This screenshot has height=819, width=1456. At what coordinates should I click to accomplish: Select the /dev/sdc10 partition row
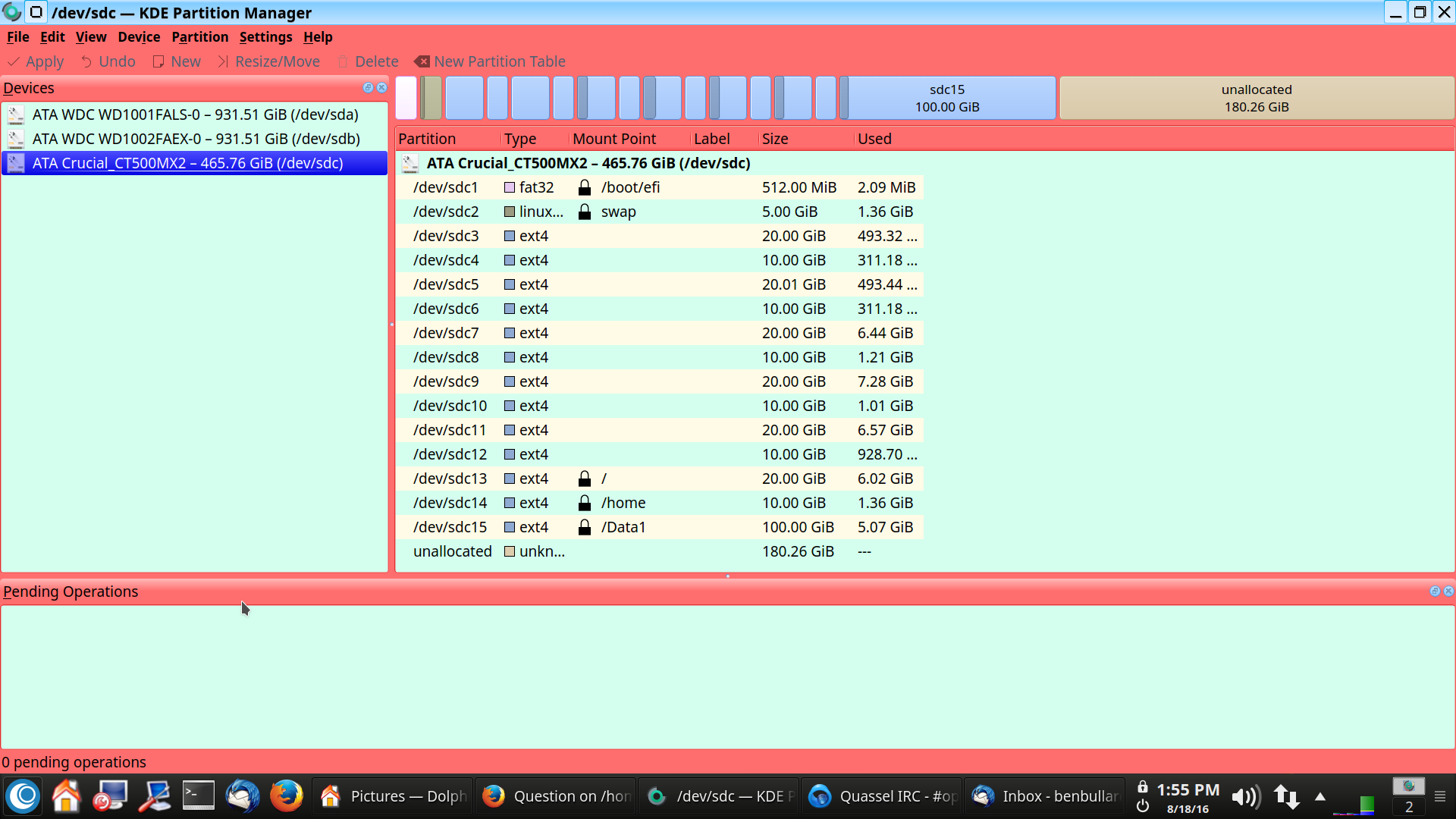coord(660,406)
